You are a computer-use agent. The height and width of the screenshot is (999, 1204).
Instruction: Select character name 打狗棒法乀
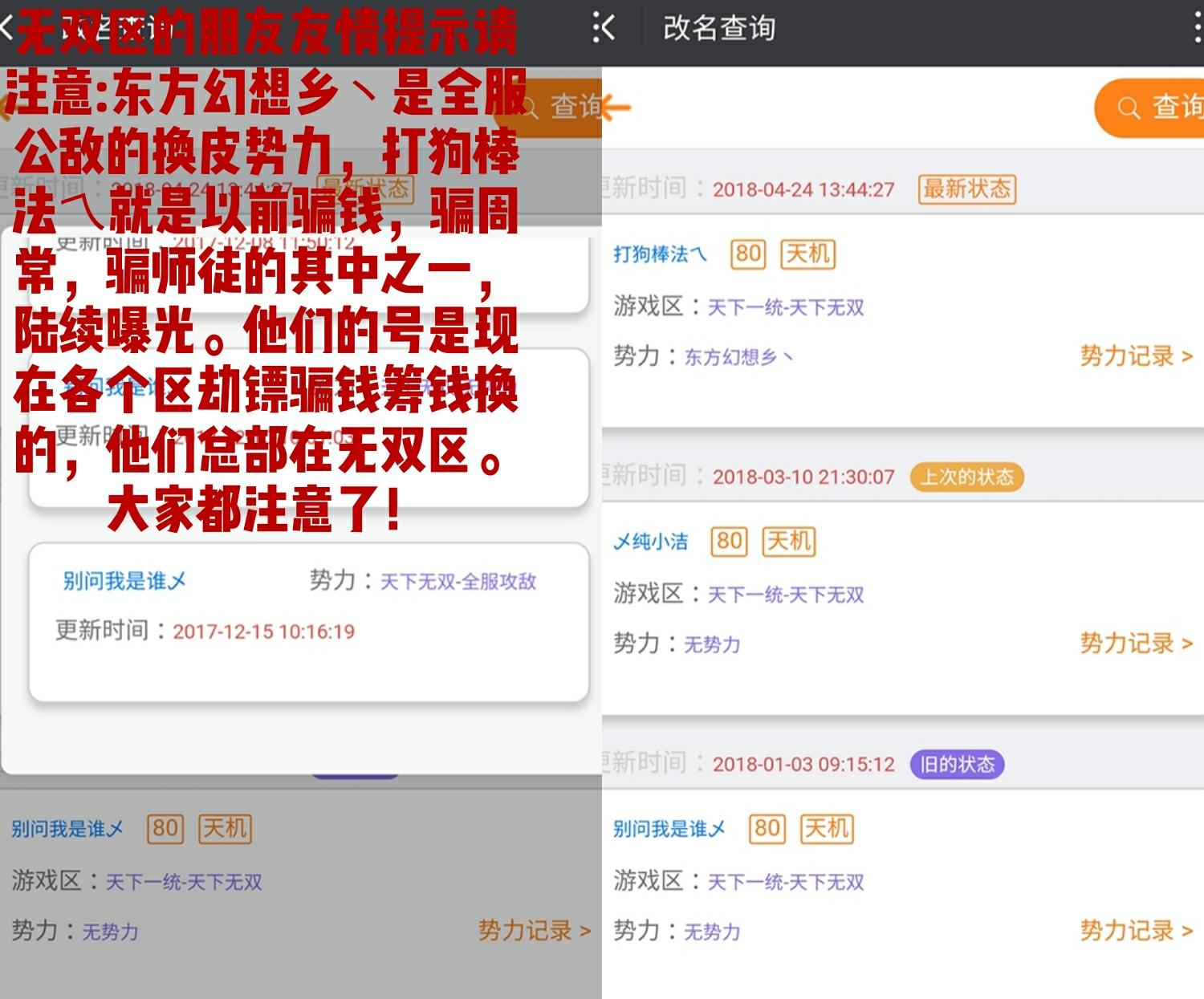(x=661, y=254)
